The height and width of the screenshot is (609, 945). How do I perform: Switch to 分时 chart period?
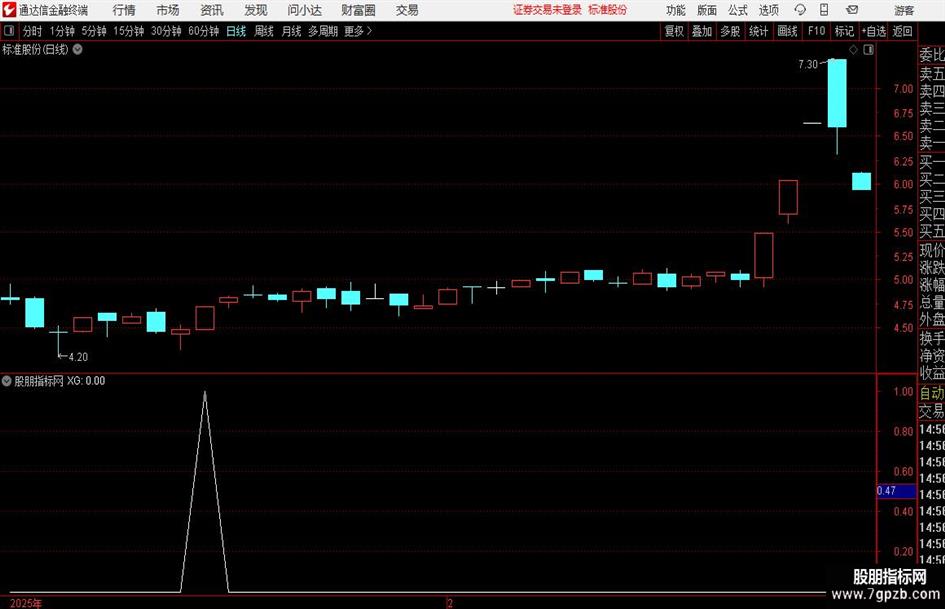(32, 31)
